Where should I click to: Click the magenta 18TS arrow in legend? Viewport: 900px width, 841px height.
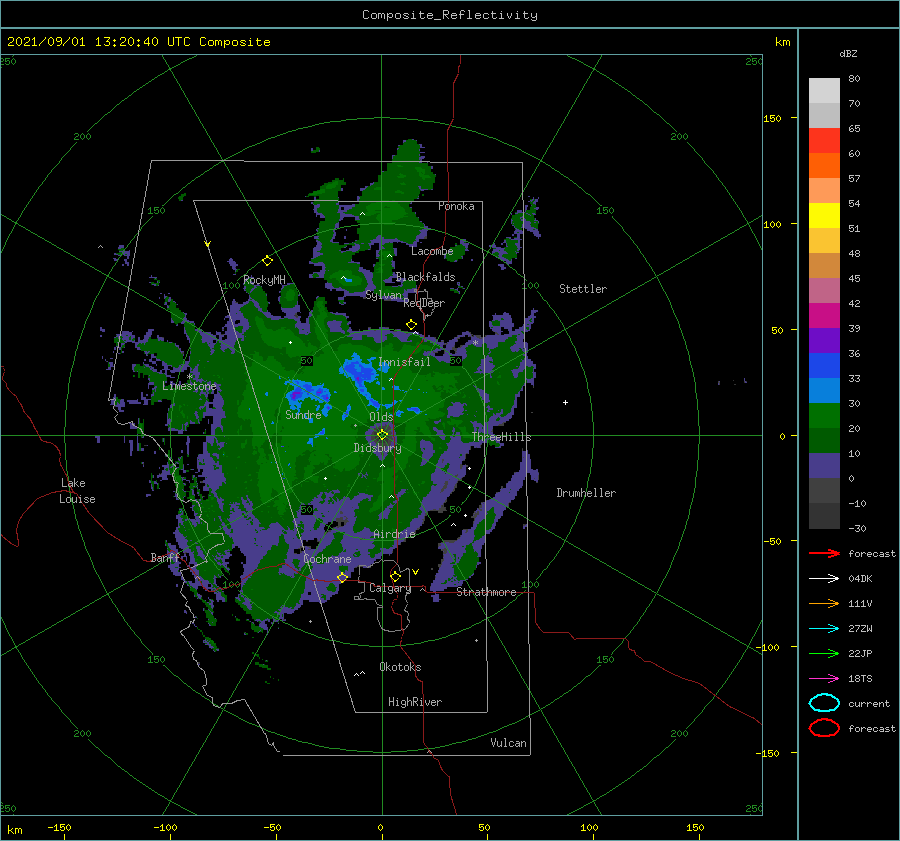click(x=824, y=679)
